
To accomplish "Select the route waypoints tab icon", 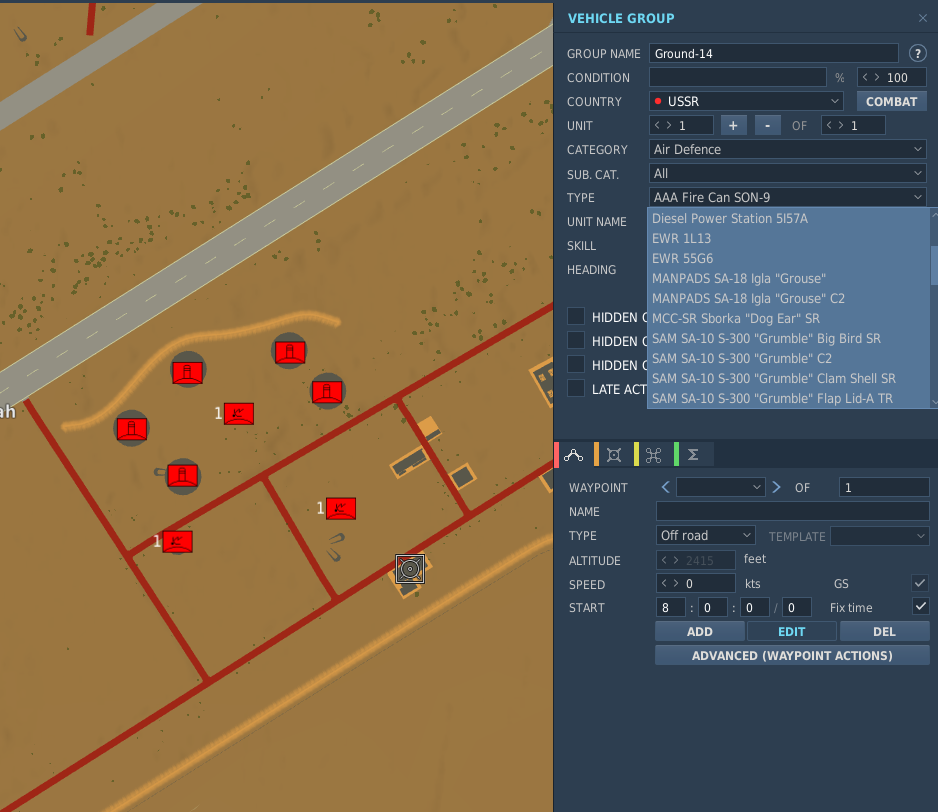I will (x=573, y=455).
